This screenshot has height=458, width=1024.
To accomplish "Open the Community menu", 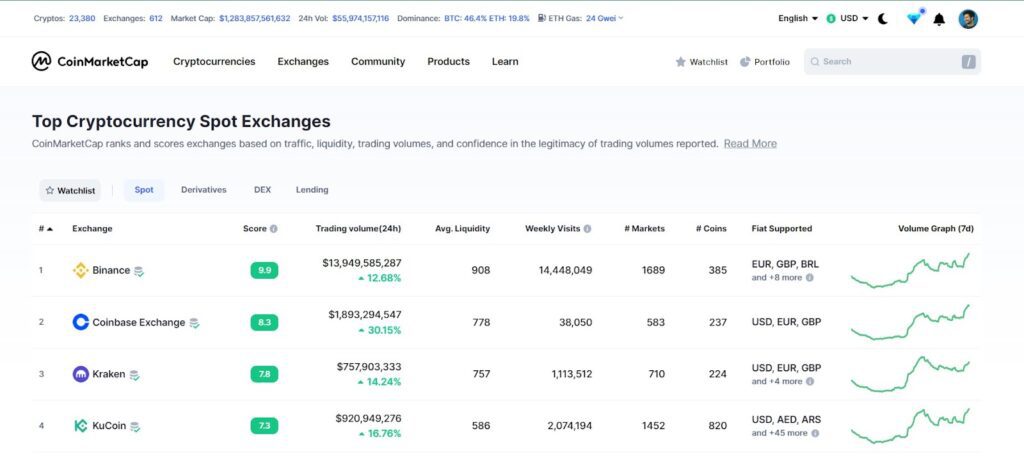I will [378, 61].
